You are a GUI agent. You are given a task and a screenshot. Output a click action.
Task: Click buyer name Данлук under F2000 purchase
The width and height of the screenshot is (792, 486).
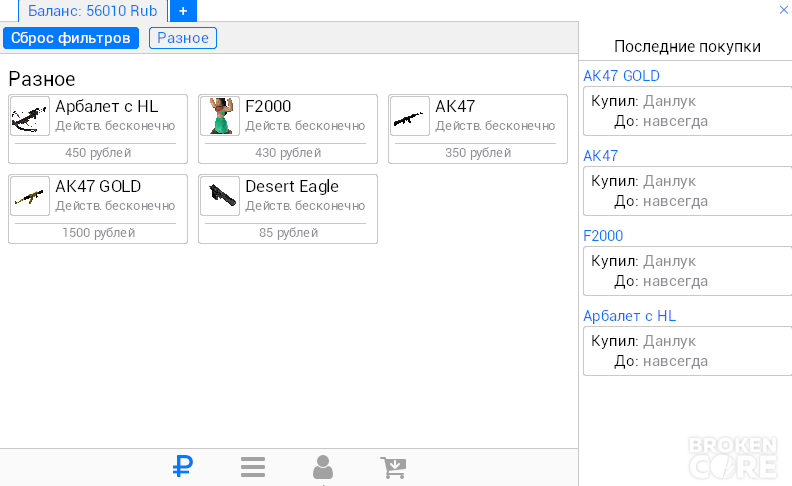pos(669,261)
